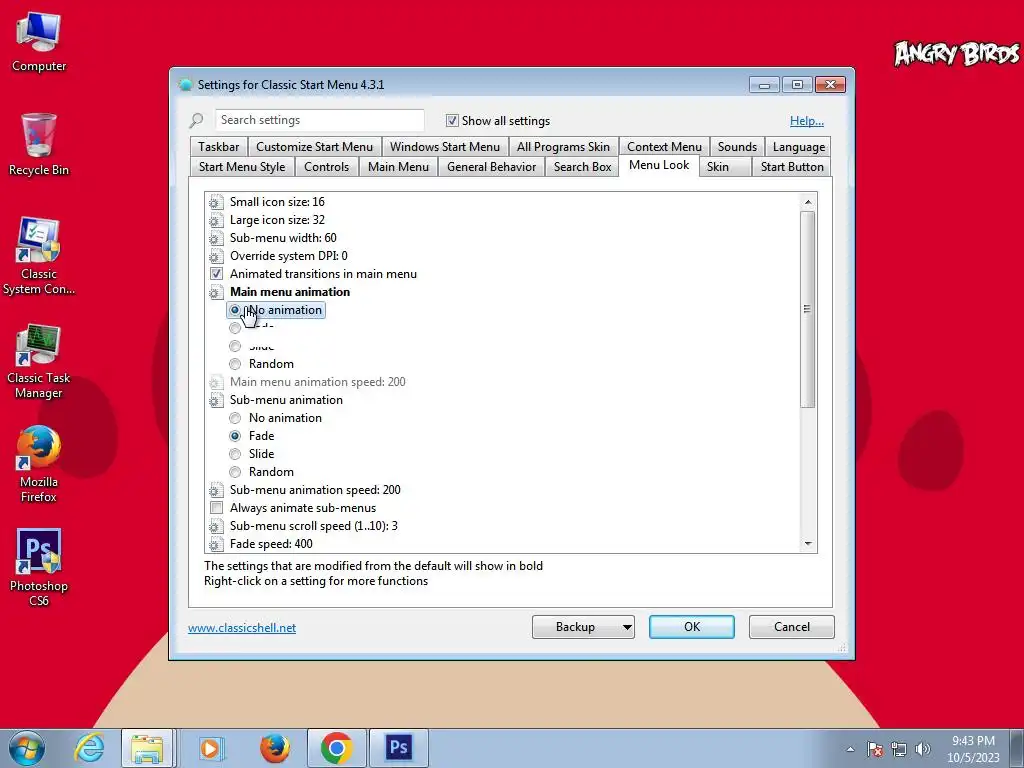Toggle Animated transitions in main menu
Screen dimensions: 1024x768
click(216, 274)
